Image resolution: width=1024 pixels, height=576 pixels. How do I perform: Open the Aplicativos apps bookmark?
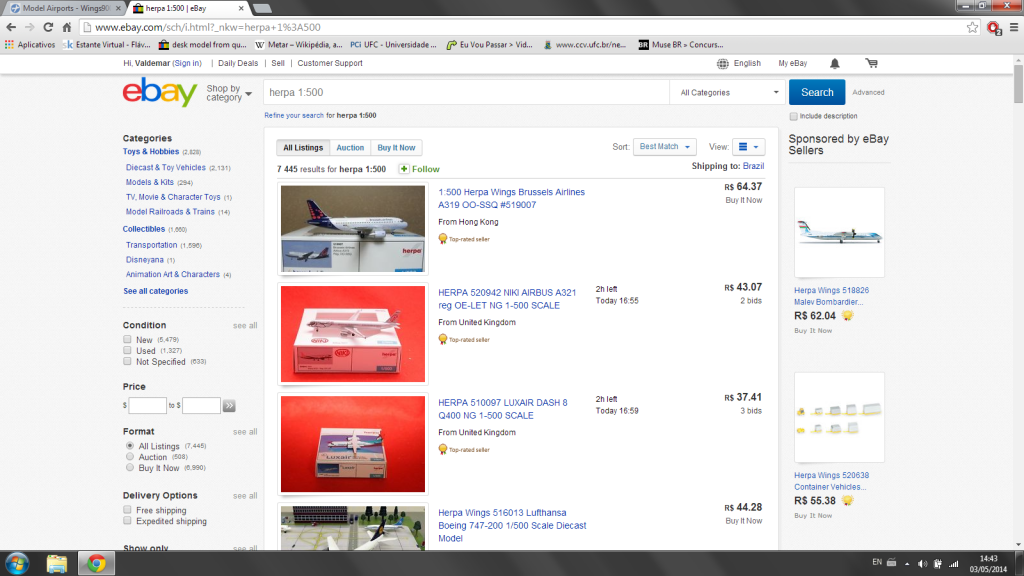click(30, 45)
